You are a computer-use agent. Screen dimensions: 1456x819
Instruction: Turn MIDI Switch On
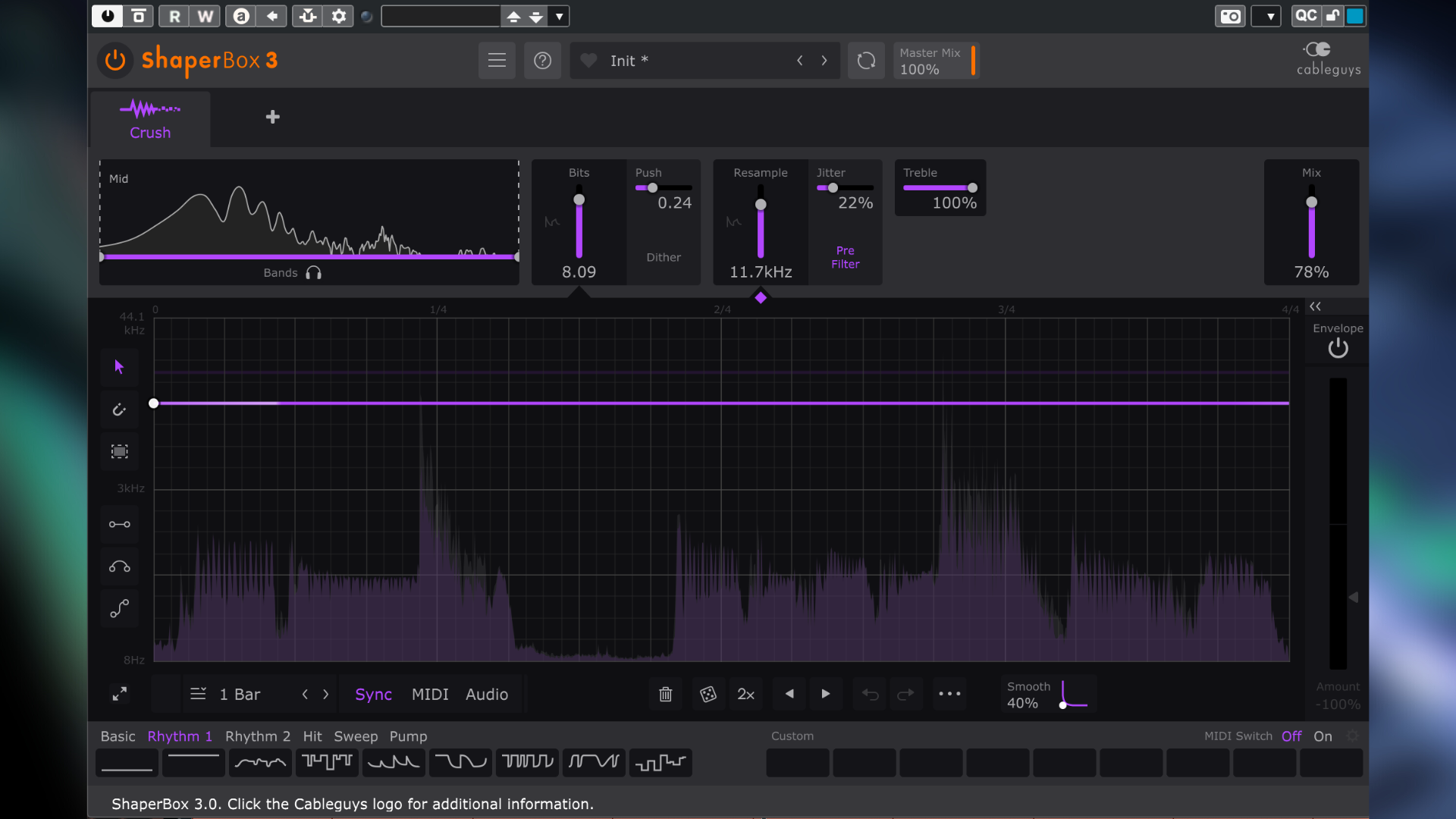pyautogui.click(x=1323, y=736)
